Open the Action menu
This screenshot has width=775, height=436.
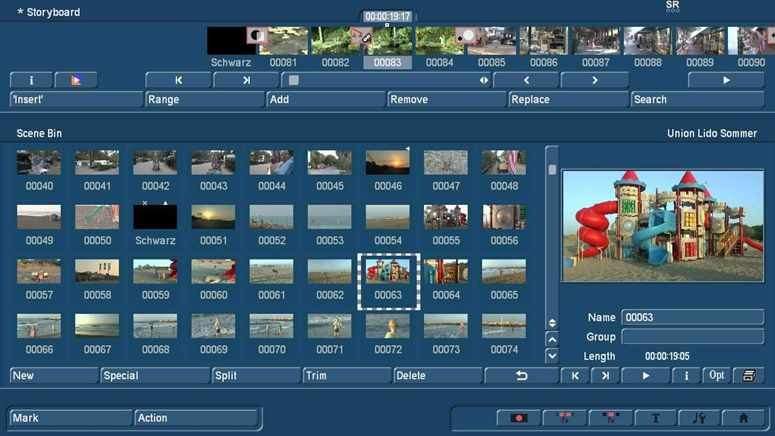pos(196,418)
